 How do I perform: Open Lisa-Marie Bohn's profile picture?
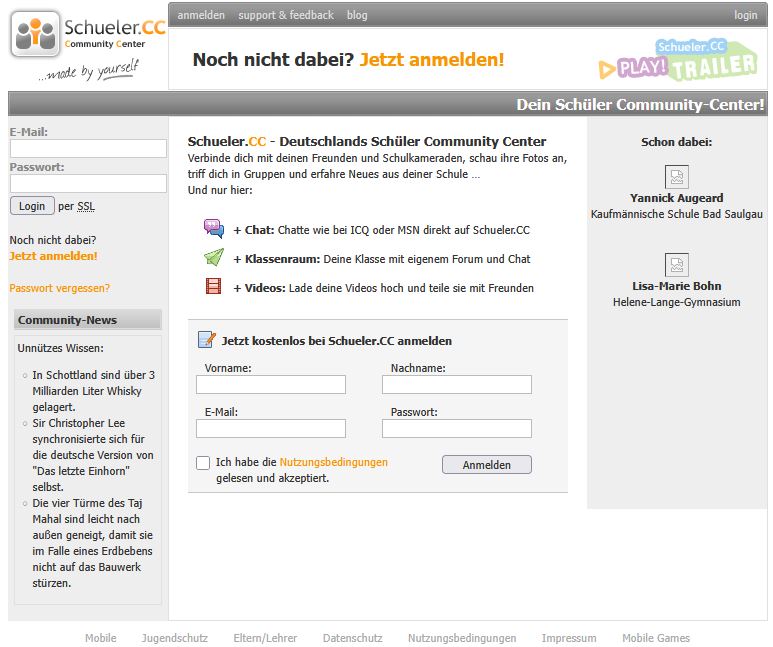point(676,265)
